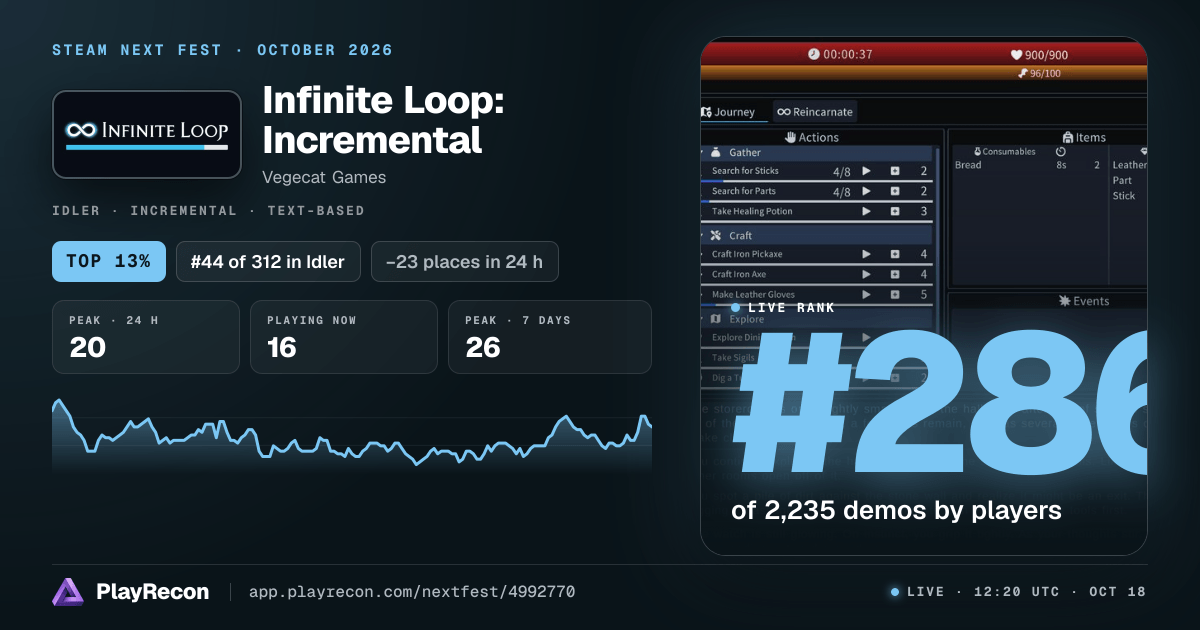Click the crossed tools icon next to Craft
Image resolution: width=1200 pixels, height=630 pixels.
tap(715, 236)
